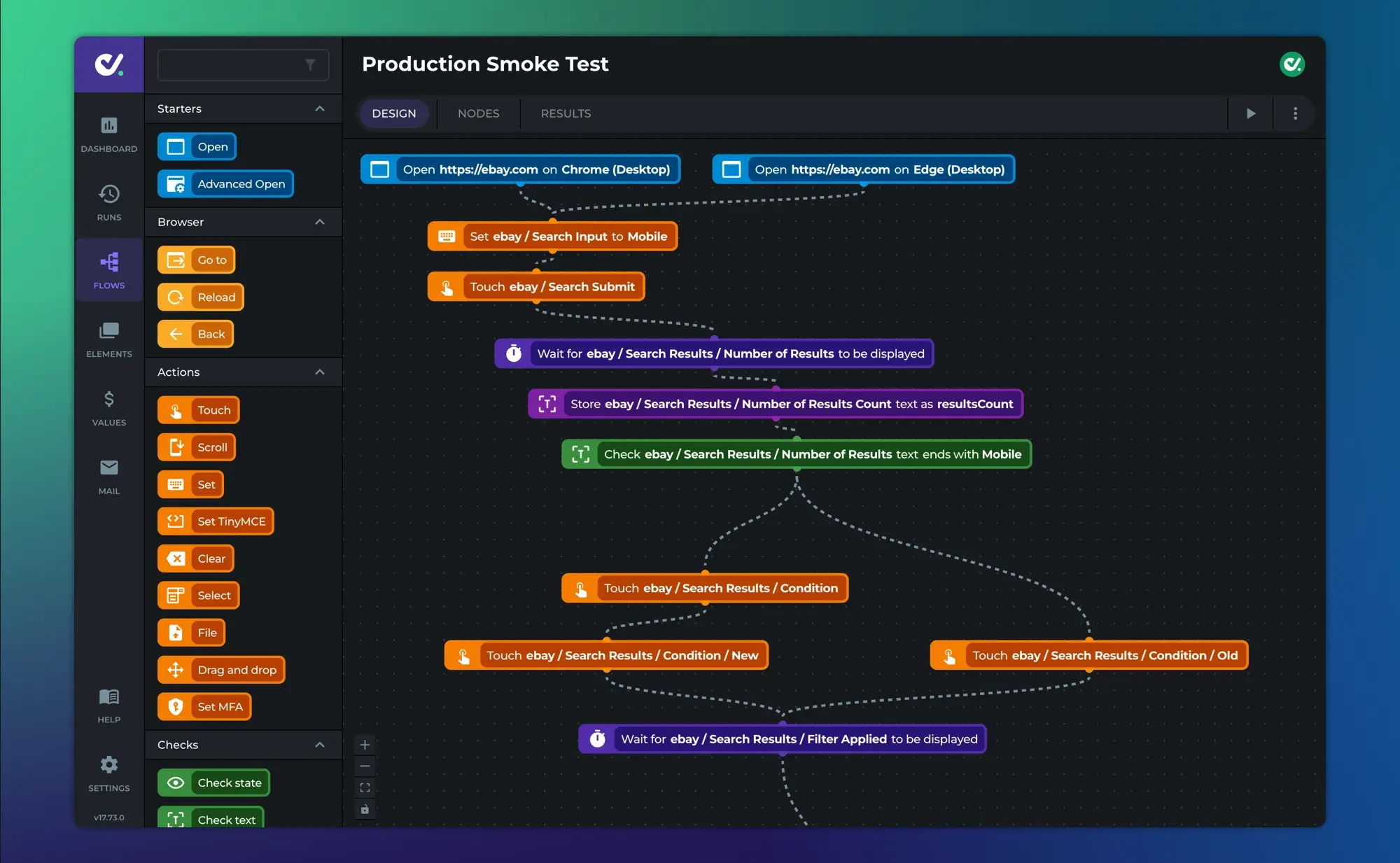The width and height of the screenshot is (1400, 863).
Task: Select the Flows sidebar item
Action: [108, 271]
